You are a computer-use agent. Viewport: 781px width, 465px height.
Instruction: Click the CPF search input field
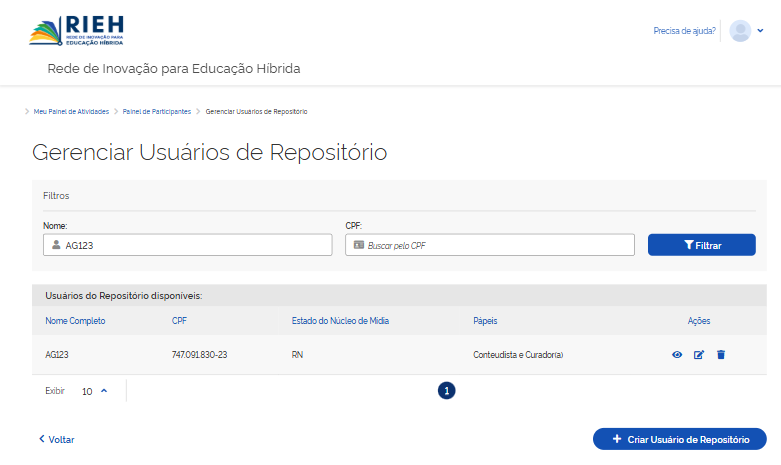pyautogui.click(x=490, y=245)
